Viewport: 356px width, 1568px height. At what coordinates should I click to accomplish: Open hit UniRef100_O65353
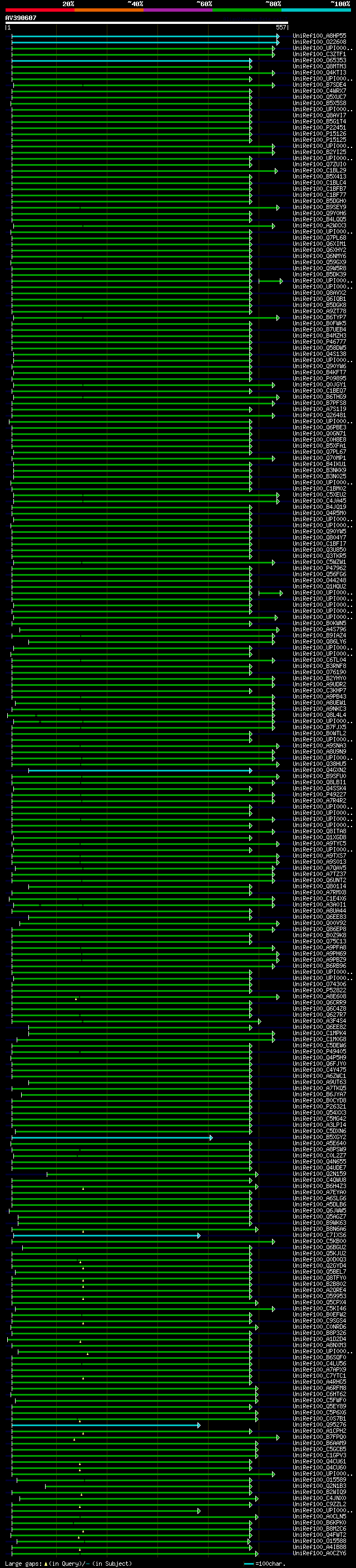[x=319, y=60]
